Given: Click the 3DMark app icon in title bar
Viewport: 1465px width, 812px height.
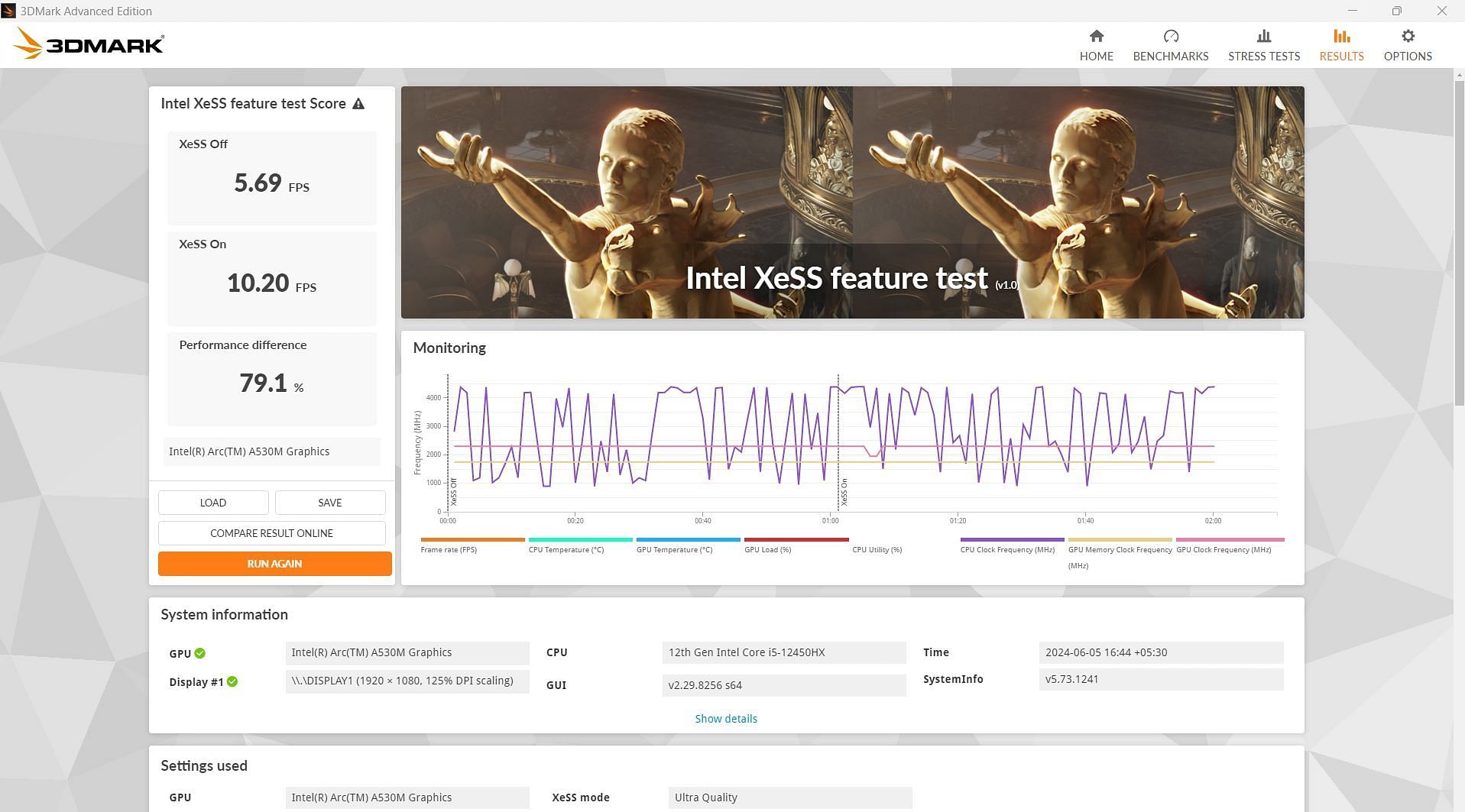Looking at the screenshot, I should pyautogui.click(x=8, y=11).
